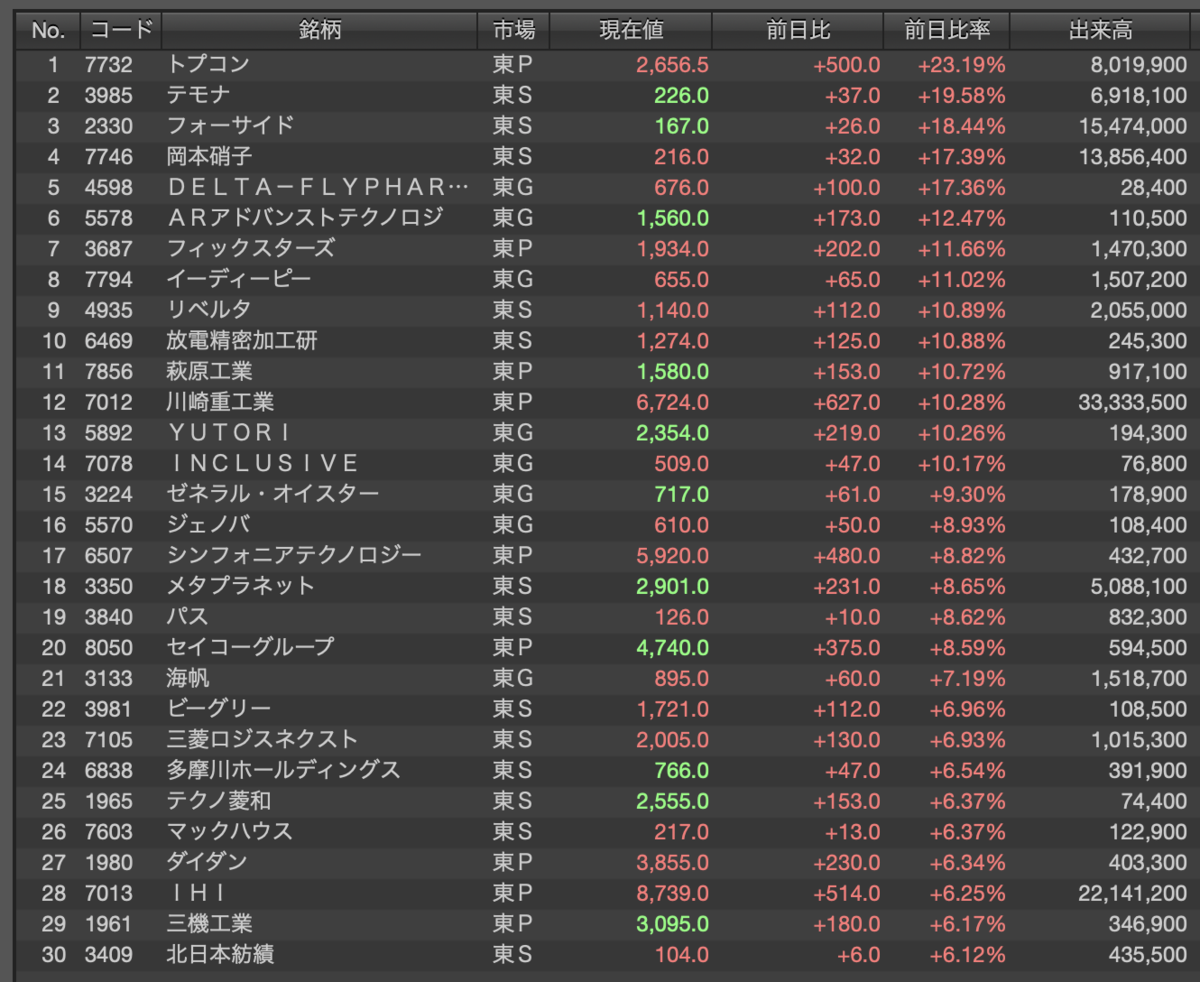Click stock code 7013
1200x982 pixels.
point(106,893)
